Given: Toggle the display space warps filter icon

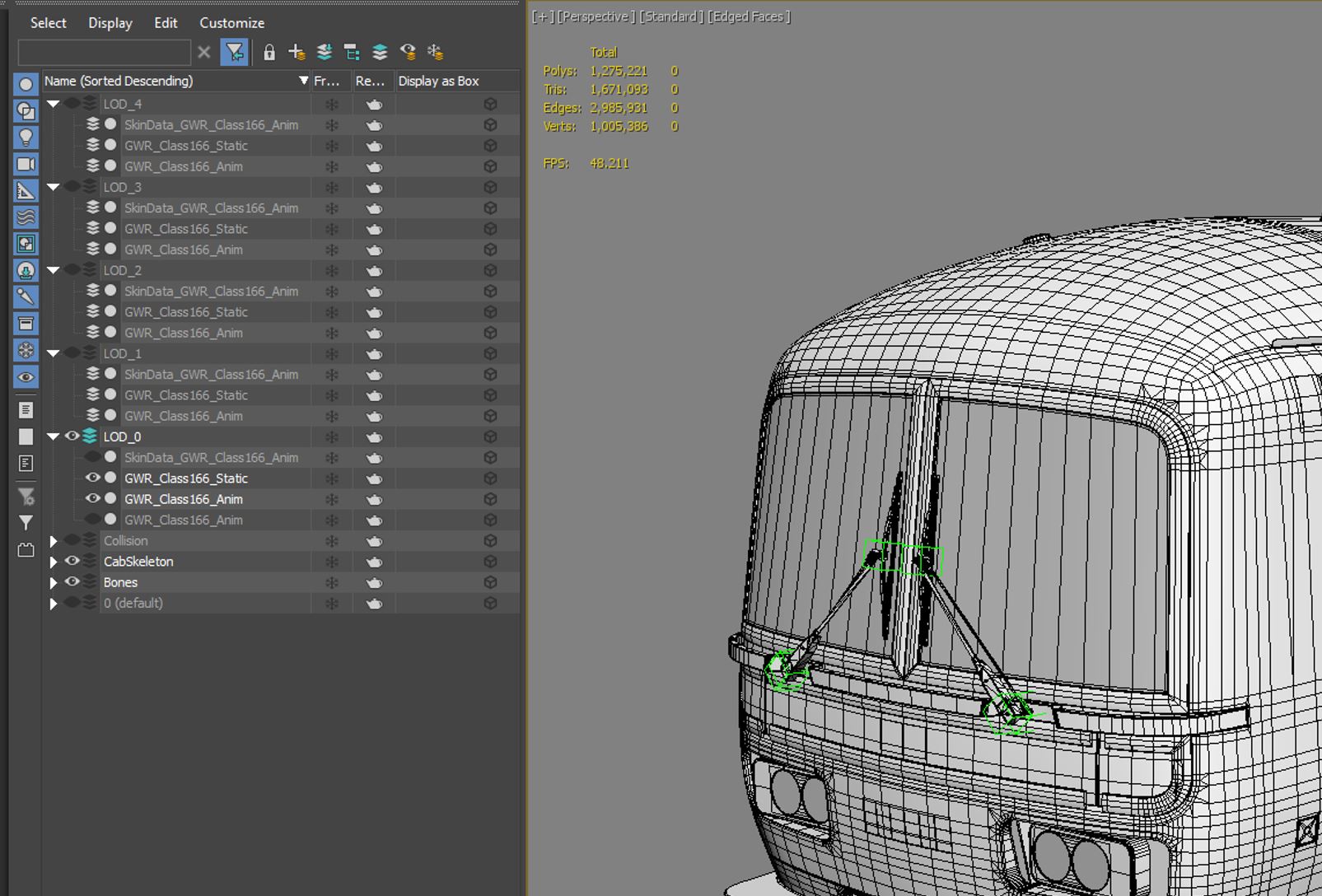Looking at the screenshot, I should (x=26, y=217).
